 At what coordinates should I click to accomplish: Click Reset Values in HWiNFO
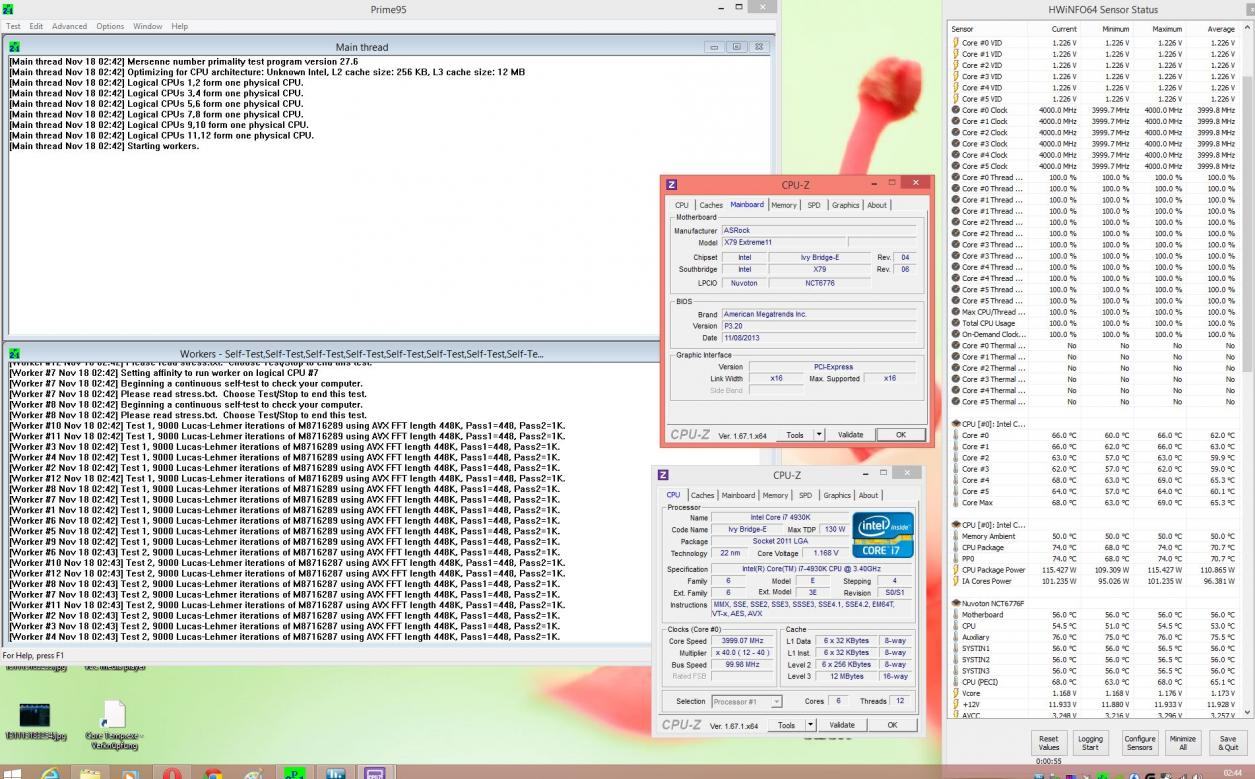click(x=1049, y=742)
